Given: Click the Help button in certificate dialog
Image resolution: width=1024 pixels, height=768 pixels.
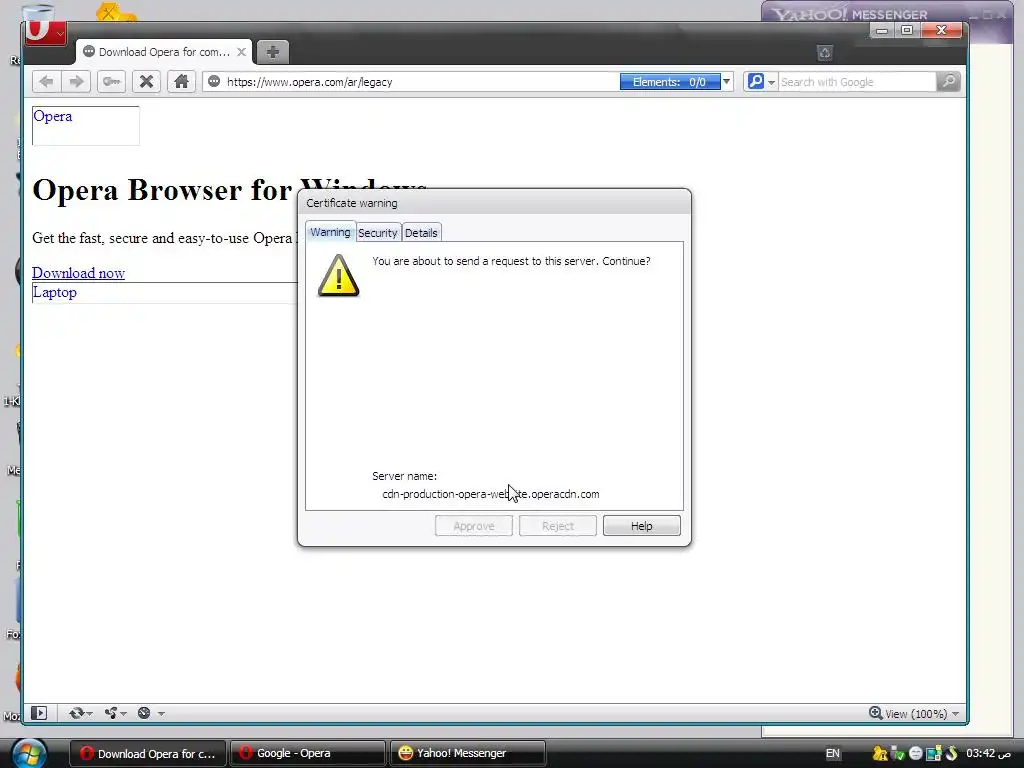Looking at the screenshot, I should 641,526.
